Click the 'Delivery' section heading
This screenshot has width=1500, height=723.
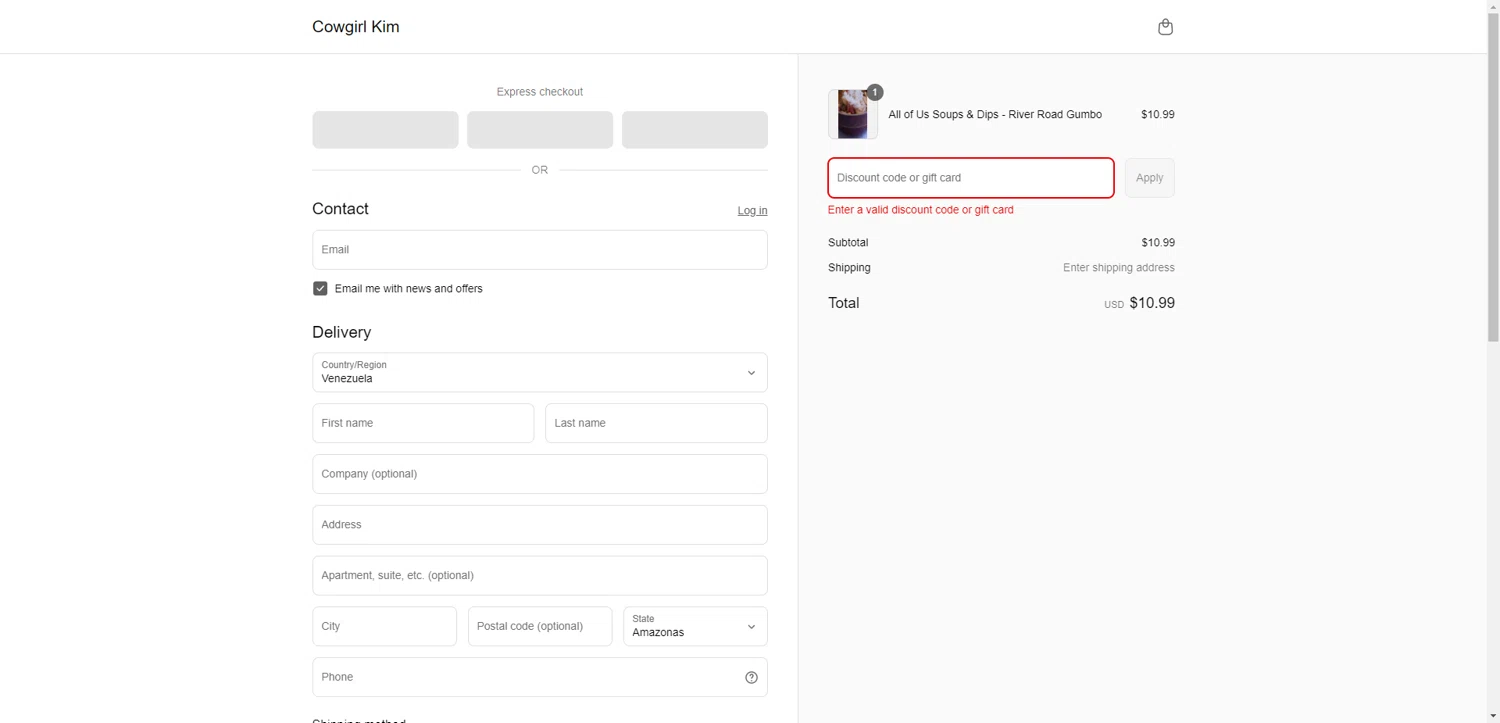coord(342,332)
